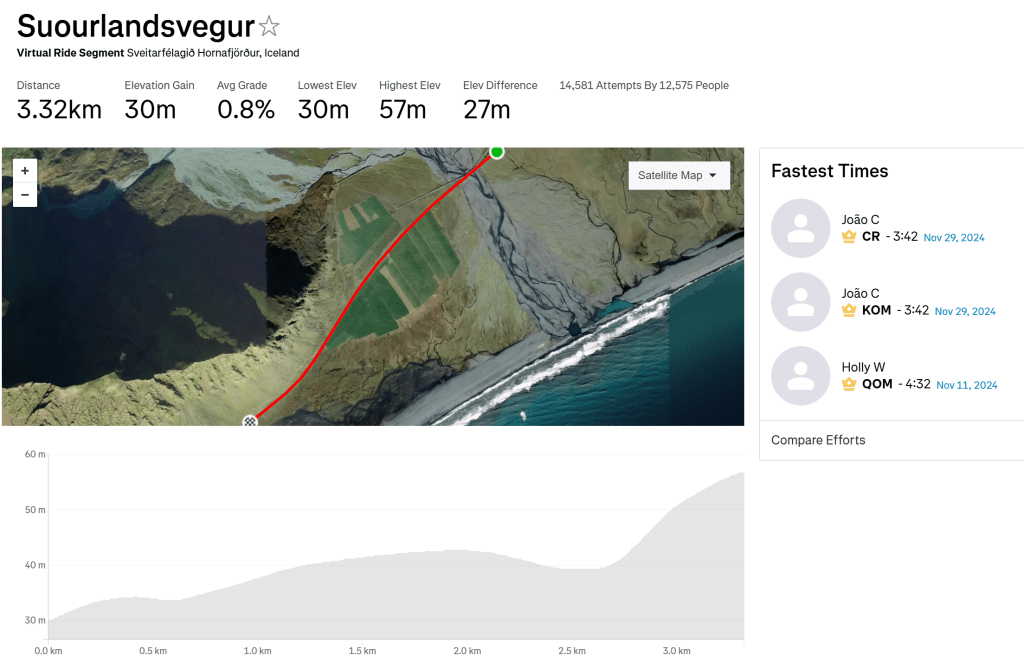Click the CR crown icon
The width and height of the screenshot is (1024, 669).
coord(849,237)
